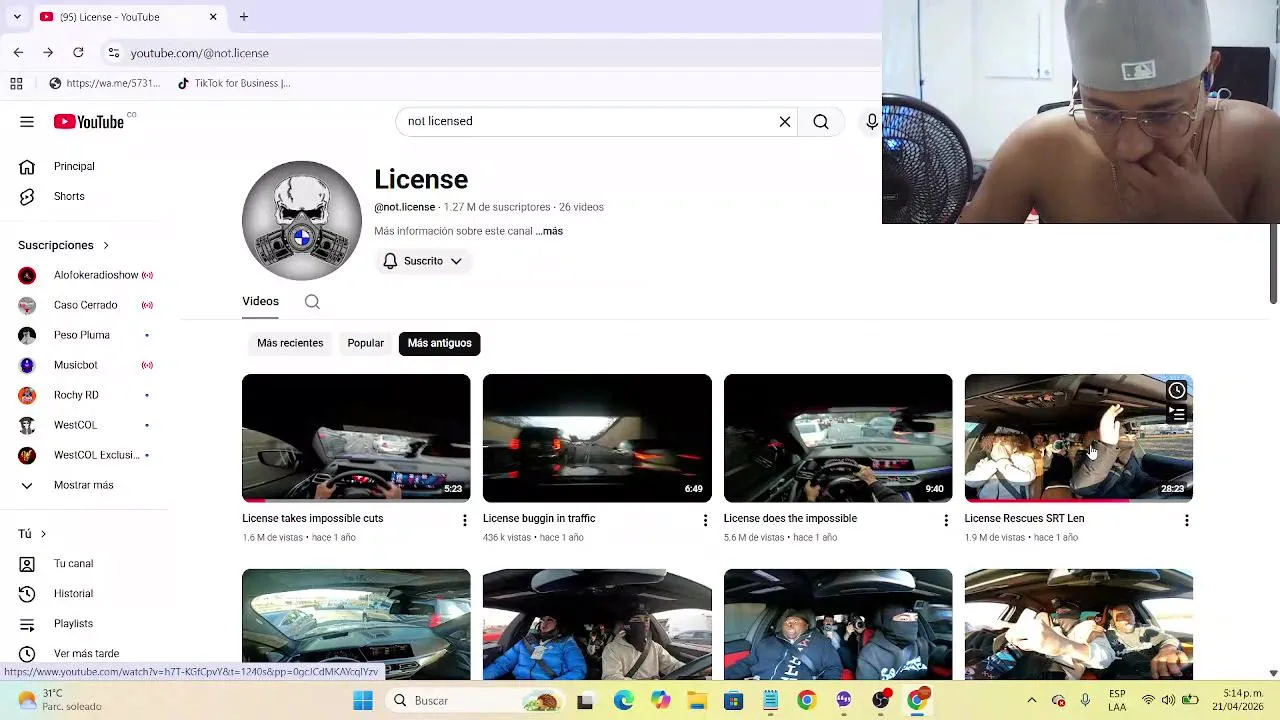The height and width of the screenshot is (720, 1280).
Task: Open Microsoft Store from taskbar
Action: pos(734,701)
